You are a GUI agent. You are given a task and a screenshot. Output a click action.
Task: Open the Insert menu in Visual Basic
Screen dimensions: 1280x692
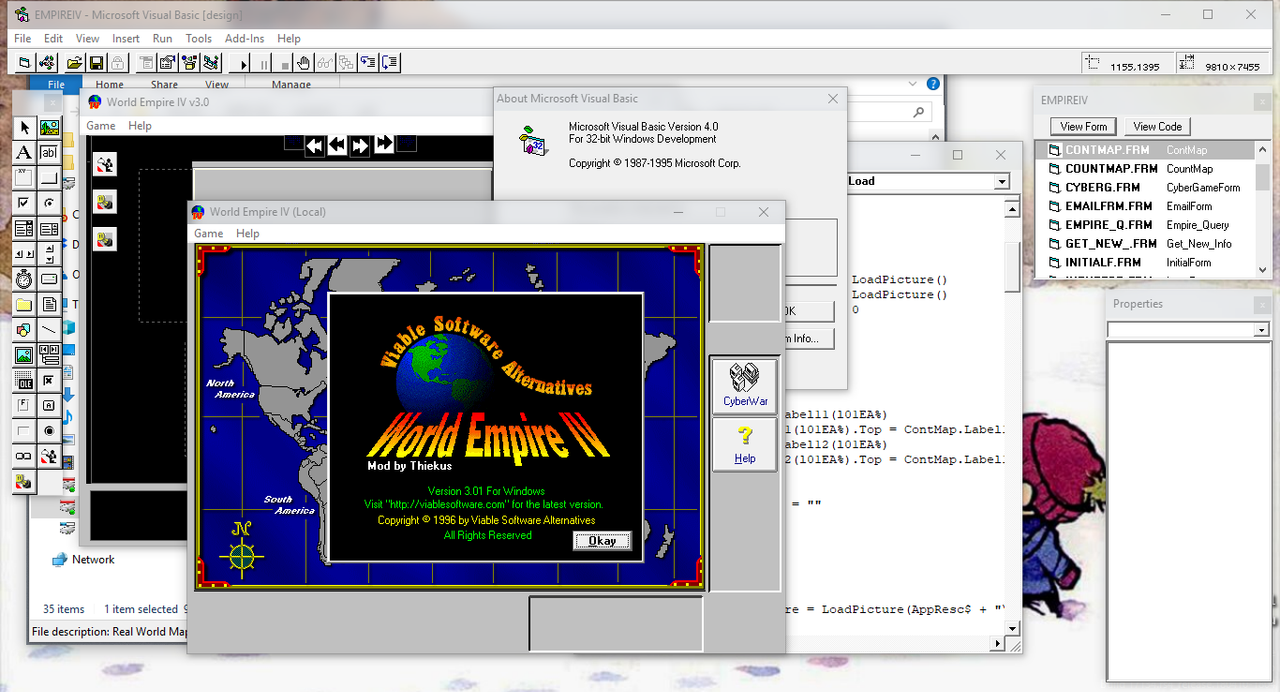click(x=126, y=39)
